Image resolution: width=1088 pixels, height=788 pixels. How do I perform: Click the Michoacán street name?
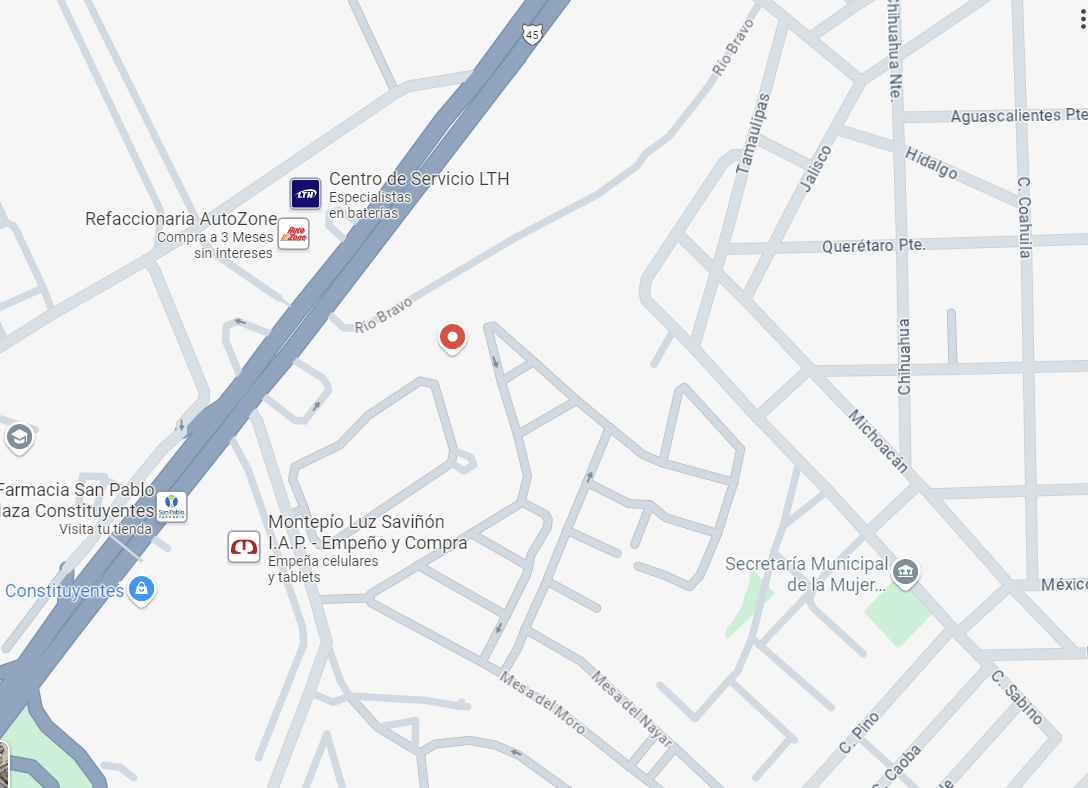[878, 441]
